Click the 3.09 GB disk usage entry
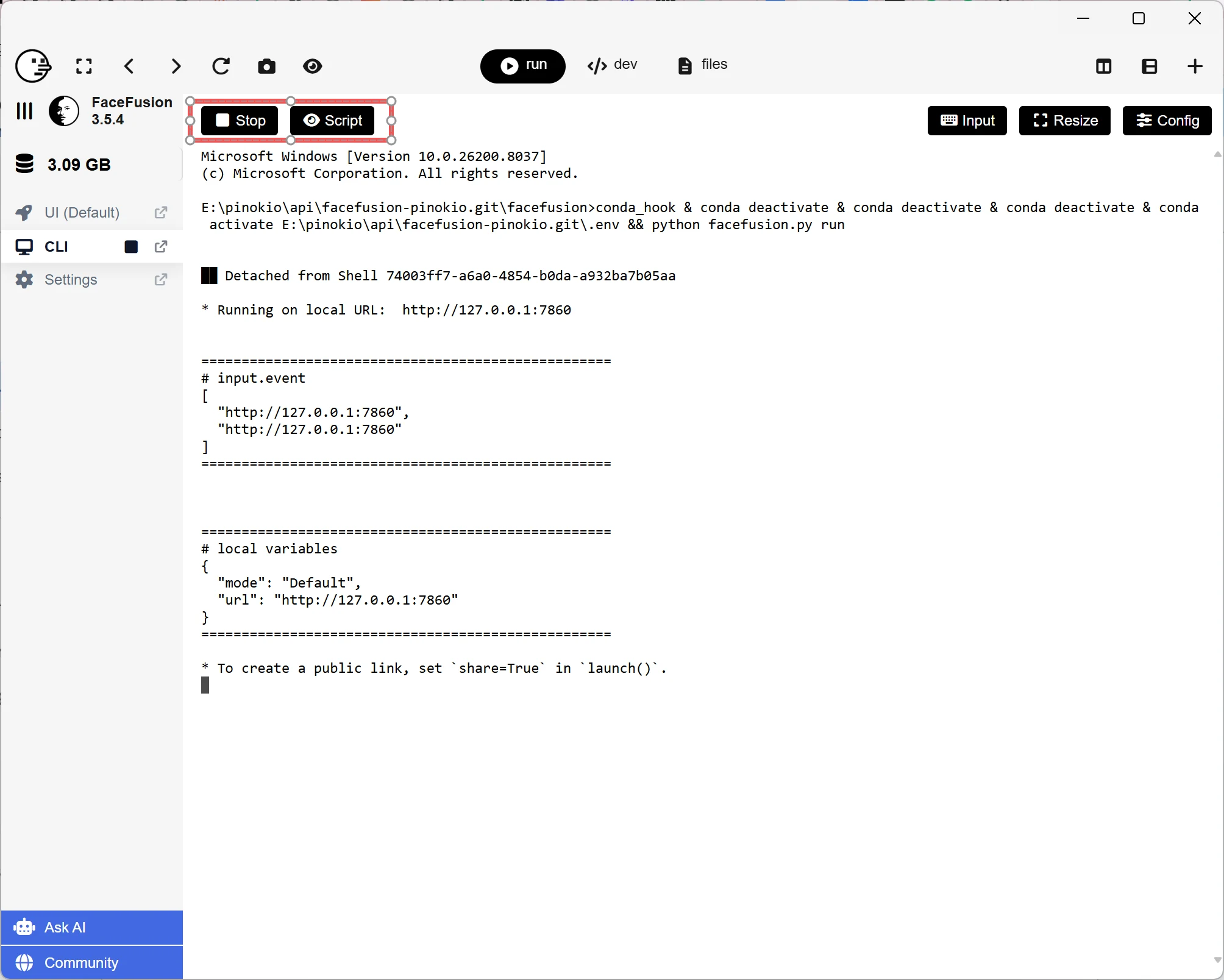1224x980 pixels. pos(79,165)
